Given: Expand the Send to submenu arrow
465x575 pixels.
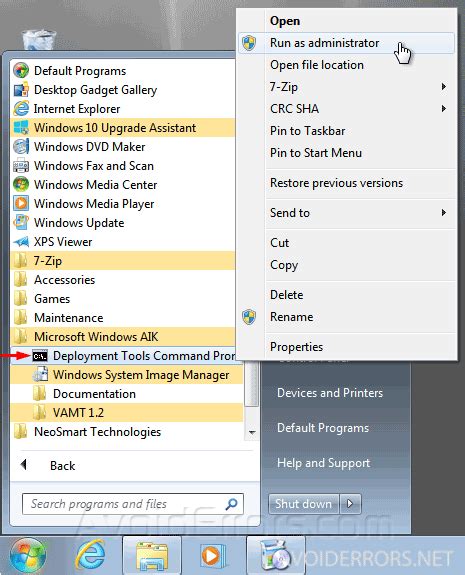Looking at the screenshot, I should click(x=444, y=213).
